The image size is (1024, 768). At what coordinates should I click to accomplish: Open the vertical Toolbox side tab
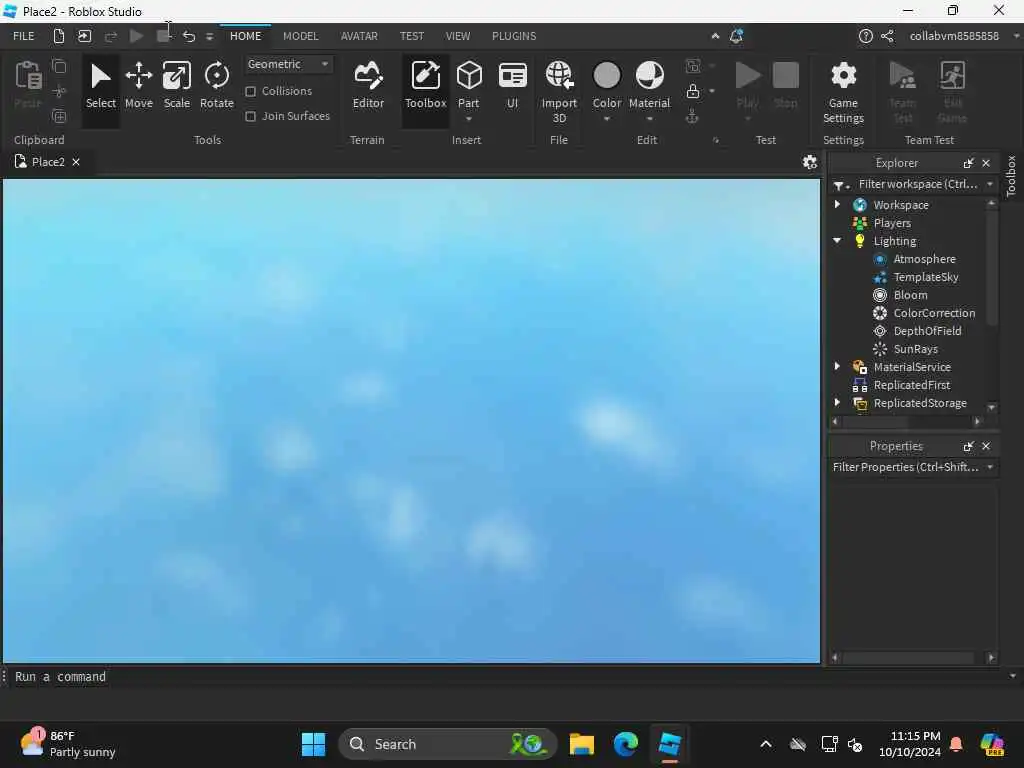coord(1011,175)
